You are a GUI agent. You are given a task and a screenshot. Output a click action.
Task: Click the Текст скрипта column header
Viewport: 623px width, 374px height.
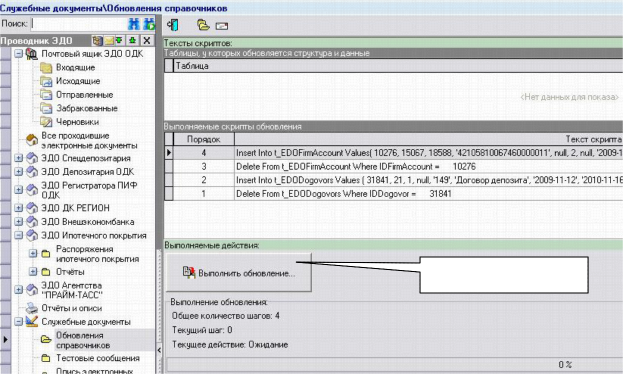429,139
